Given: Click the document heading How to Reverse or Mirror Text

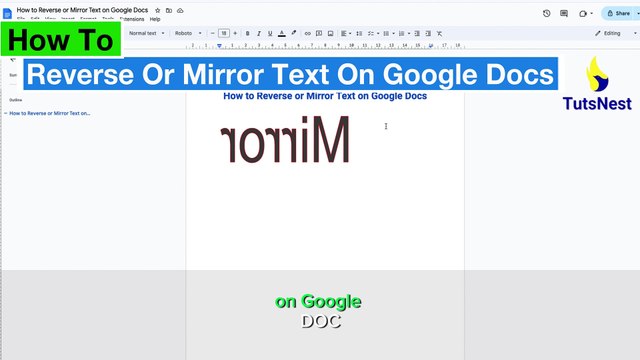Looking at the screenshot, I should 325,96.
